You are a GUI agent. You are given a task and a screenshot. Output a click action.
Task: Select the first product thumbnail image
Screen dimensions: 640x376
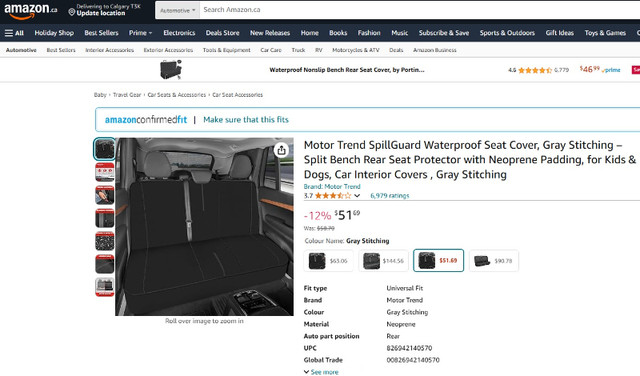(104, 149)
